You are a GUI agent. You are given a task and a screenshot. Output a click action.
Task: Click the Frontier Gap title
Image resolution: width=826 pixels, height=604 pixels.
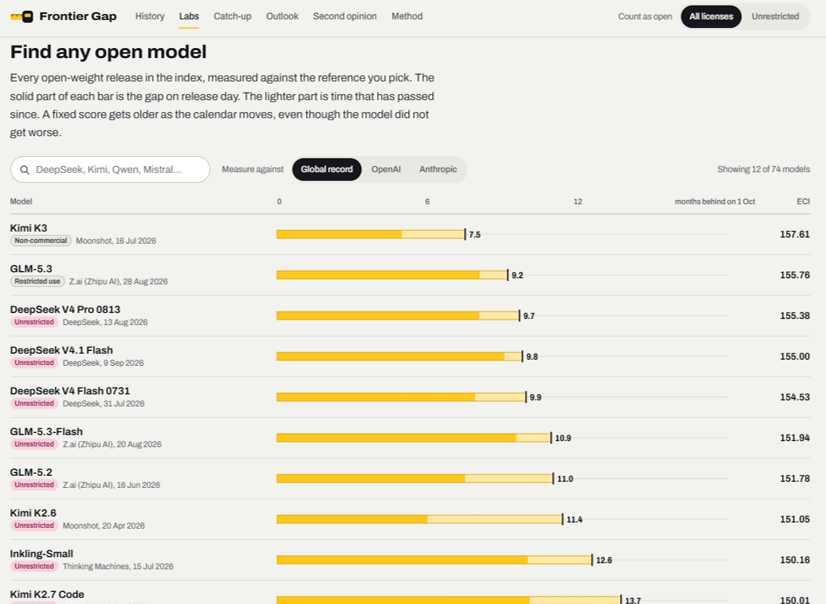click(x=78, y=16)
